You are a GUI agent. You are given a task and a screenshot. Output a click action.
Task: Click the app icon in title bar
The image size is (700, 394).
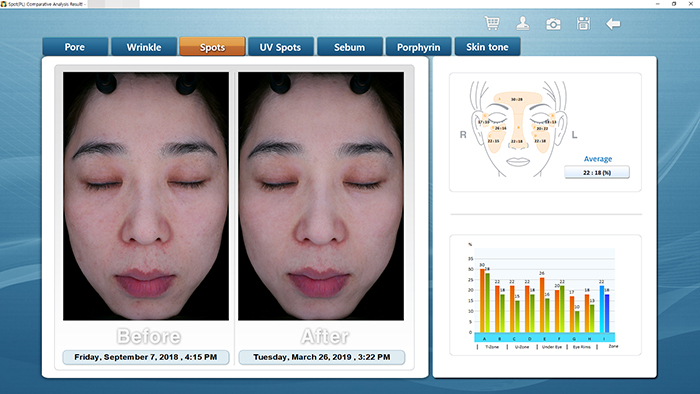point(4,4)
